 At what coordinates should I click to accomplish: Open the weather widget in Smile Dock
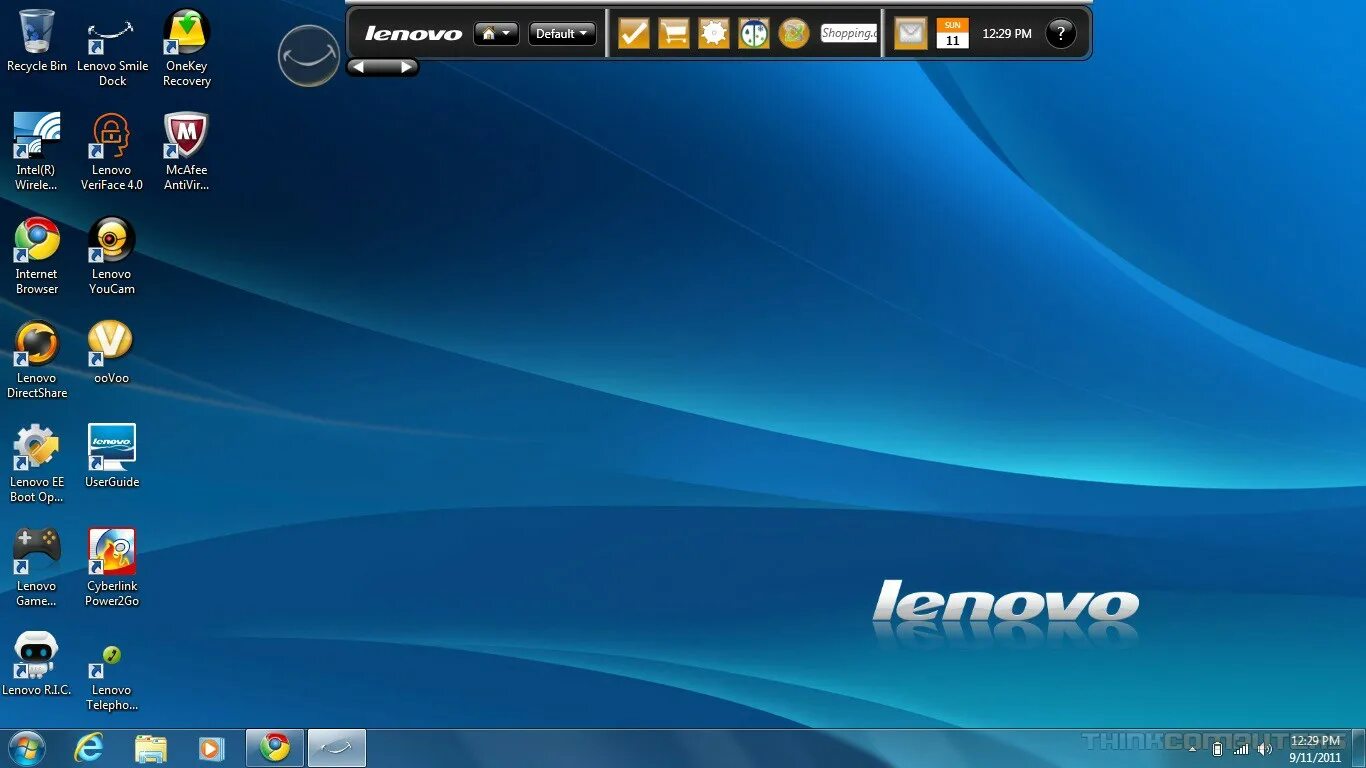click(754, 33)
